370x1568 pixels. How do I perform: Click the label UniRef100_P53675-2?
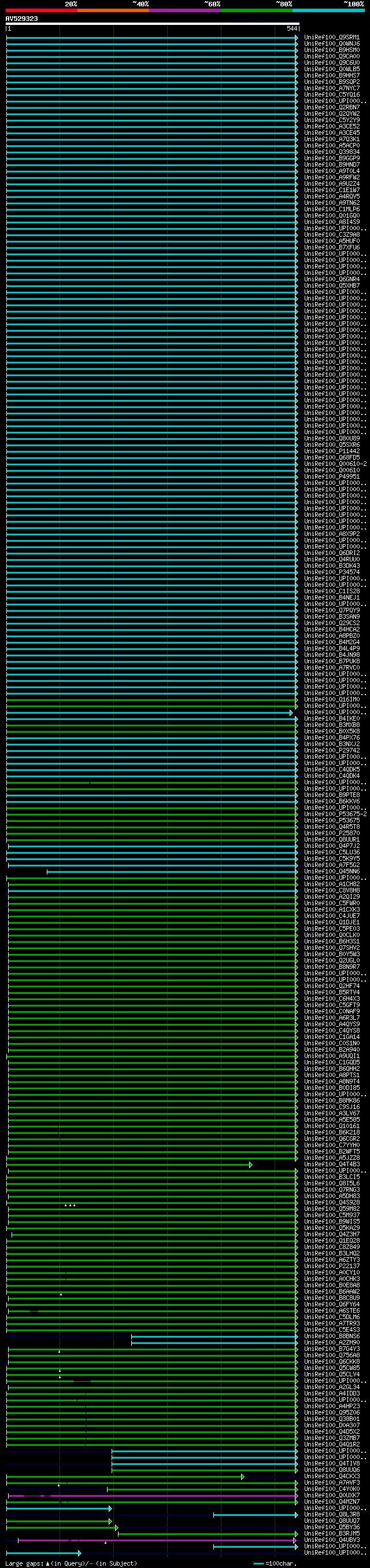pyautogui.click(x=335, y=814)
